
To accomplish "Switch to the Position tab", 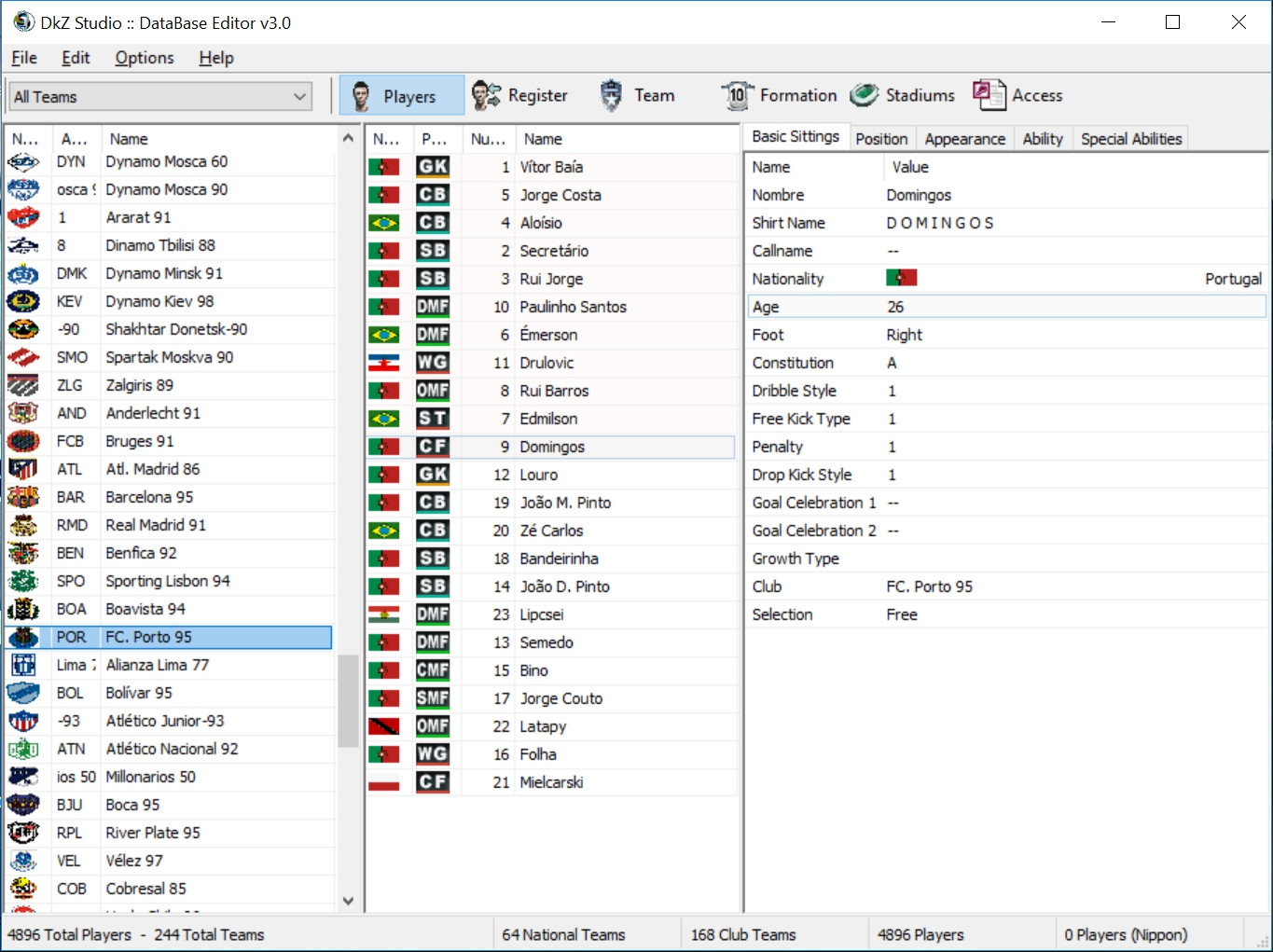I will pos(881,139).
